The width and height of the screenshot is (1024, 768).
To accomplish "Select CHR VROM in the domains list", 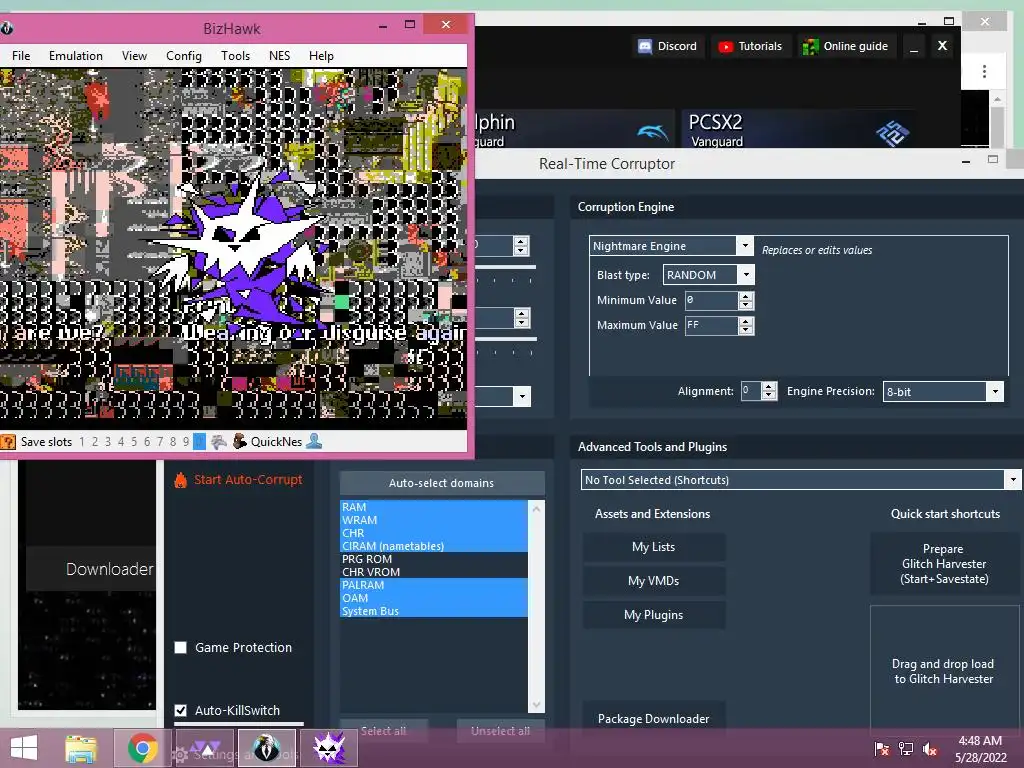I will [x=434, y=572].
